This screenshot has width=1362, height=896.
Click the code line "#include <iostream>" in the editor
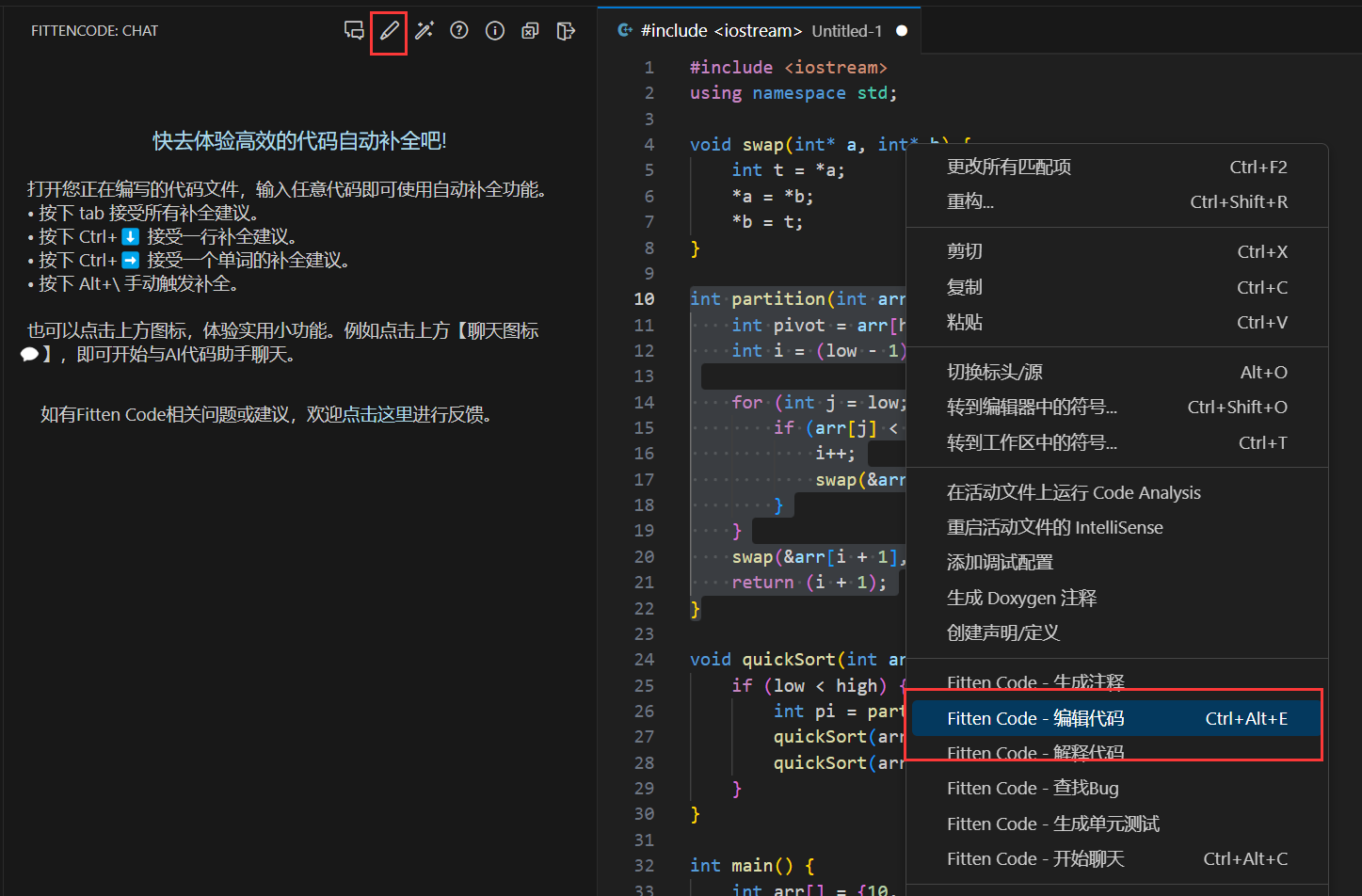pyautogui.click(x=789, y=68)
